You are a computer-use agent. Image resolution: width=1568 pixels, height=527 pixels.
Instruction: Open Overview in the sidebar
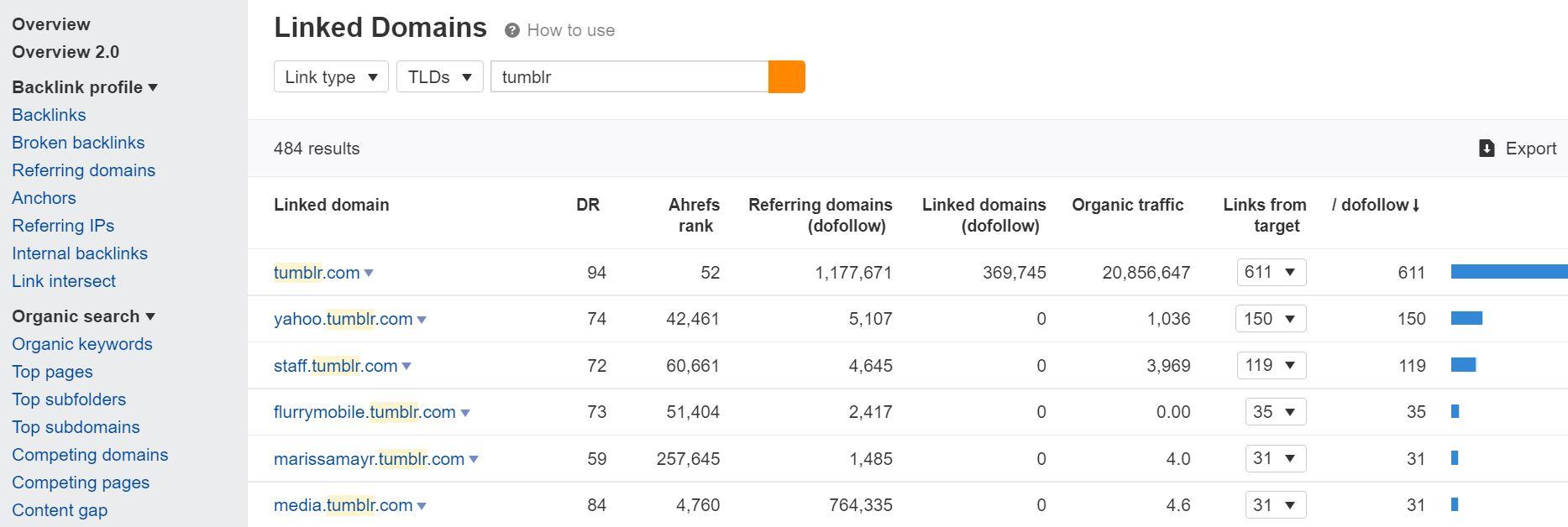click(x=51, y=24)
